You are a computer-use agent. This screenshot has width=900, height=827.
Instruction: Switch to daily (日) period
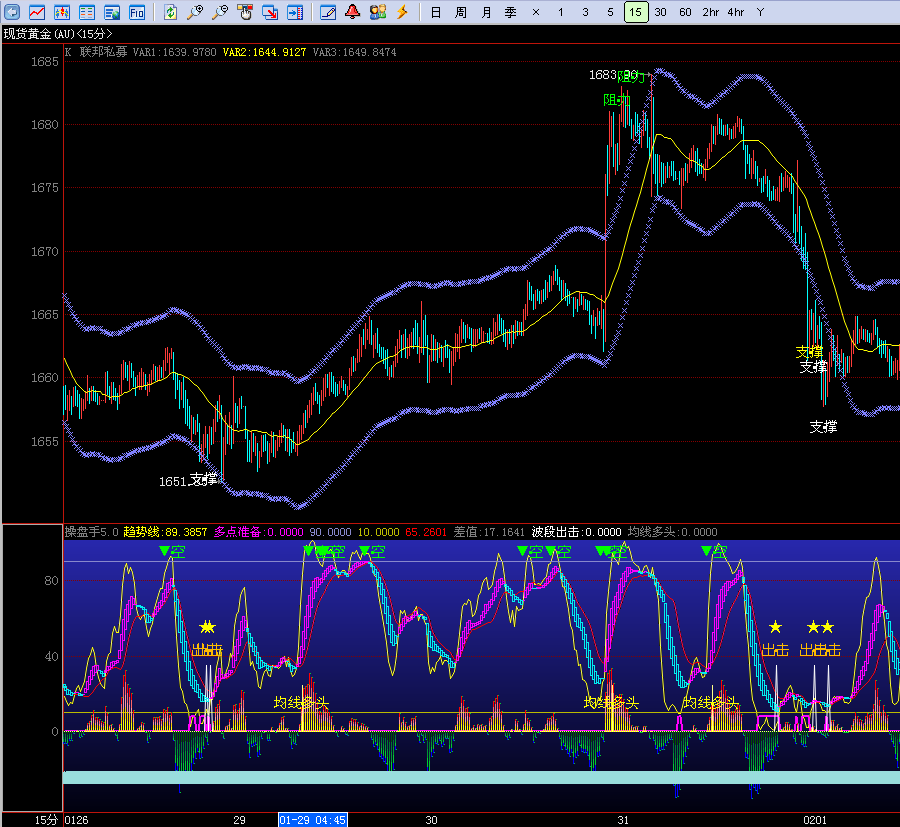coord(435,12)
